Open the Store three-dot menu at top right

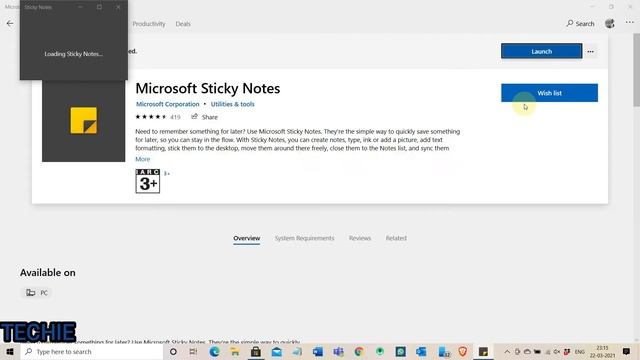click(630, 23)
